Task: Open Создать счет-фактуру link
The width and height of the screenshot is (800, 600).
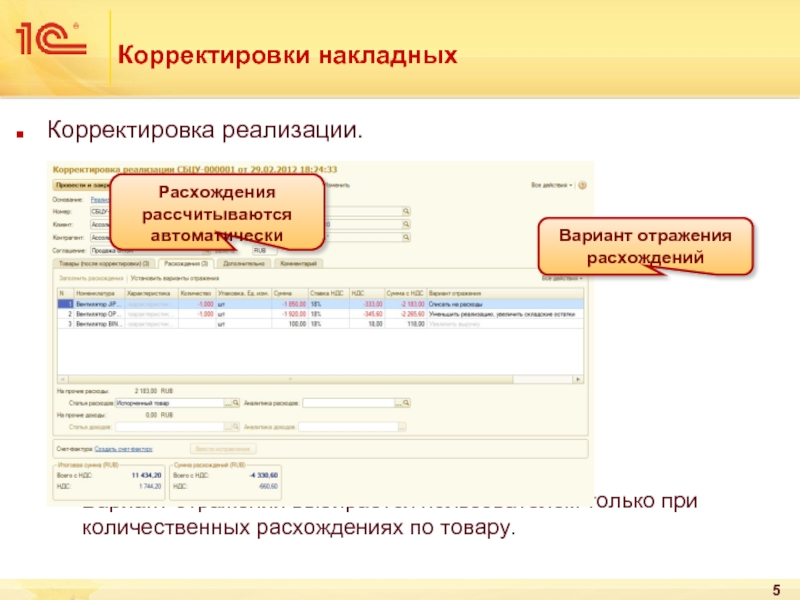Action: (123, 449)
